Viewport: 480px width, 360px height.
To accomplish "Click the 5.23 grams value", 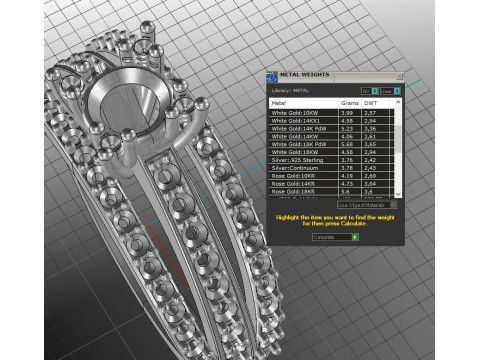I will 347,129.
